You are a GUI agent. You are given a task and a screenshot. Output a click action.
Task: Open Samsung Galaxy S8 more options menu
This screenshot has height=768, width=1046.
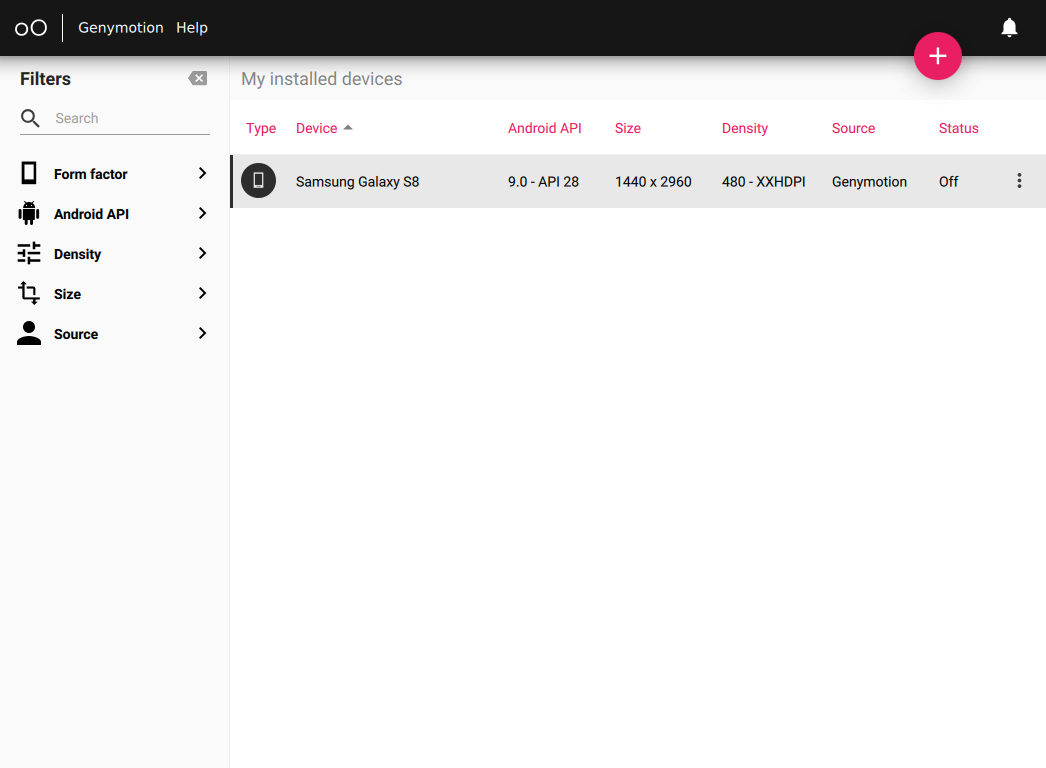(1019, 181)
